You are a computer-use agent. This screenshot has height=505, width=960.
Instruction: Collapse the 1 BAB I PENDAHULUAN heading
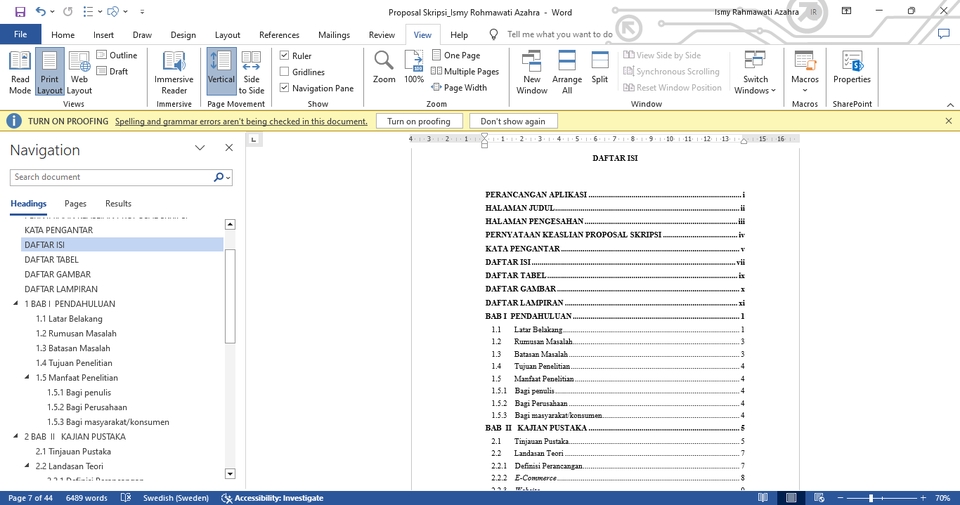click(x=16, y=304)
